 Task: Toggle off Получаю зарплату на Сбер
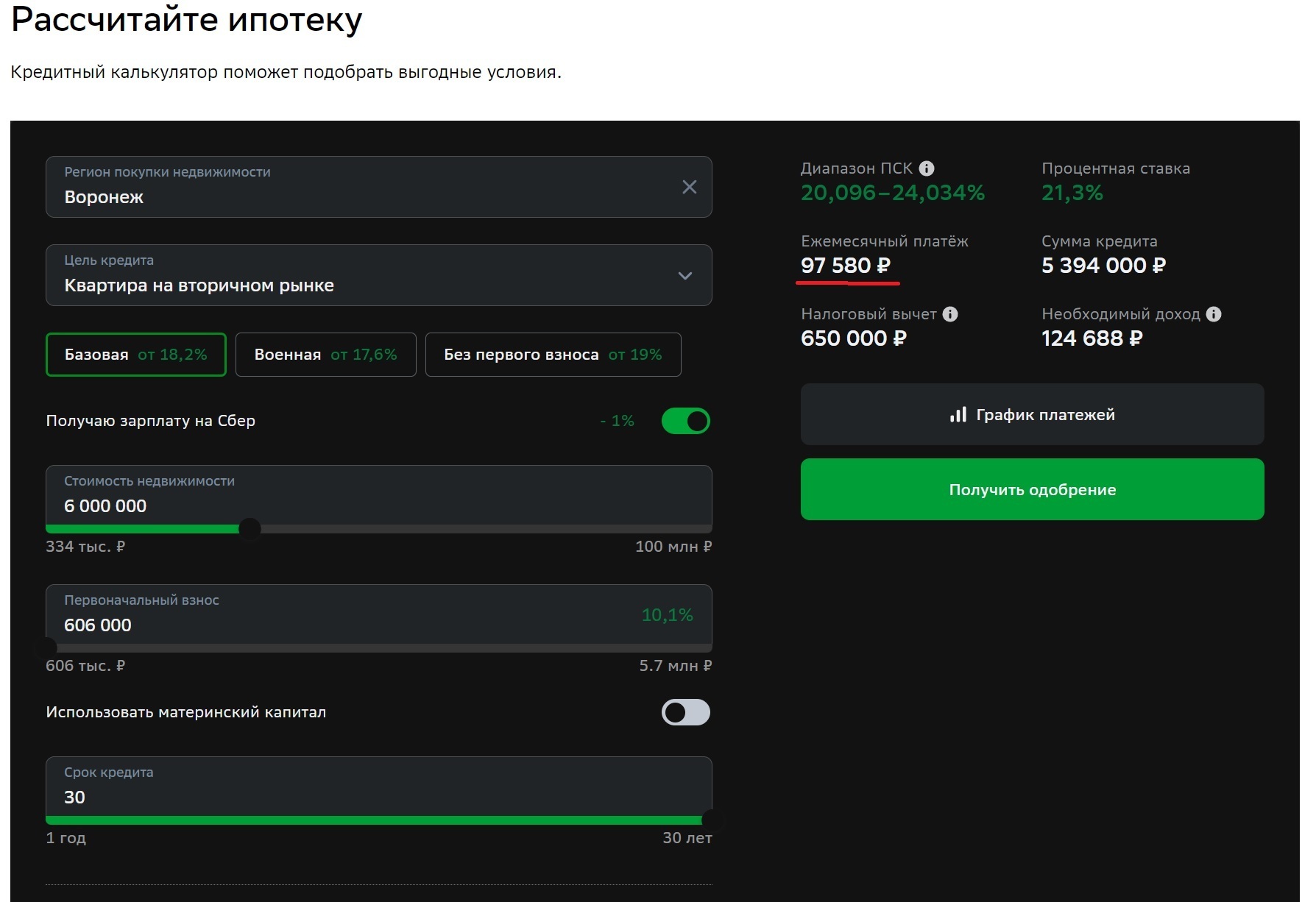click(685, 421)
